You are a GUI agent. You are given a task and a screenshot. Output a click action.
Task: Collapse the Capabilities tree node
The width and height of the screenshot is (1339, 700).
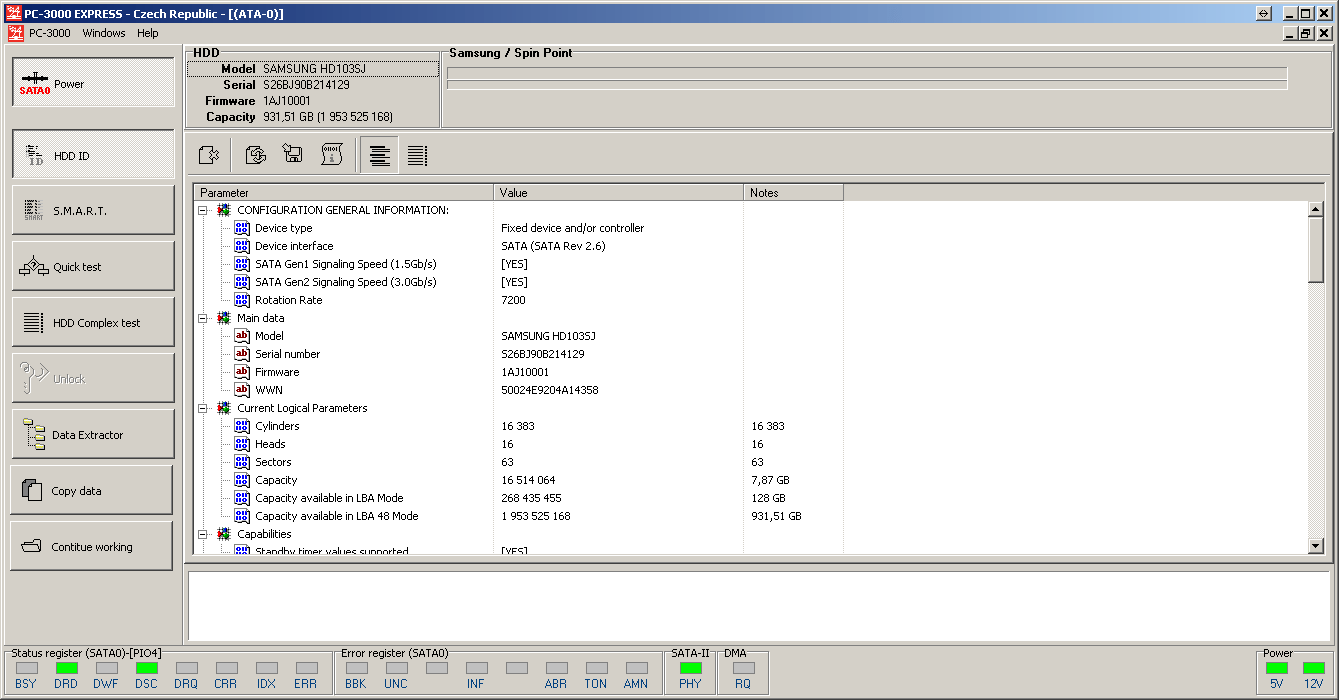(203, 534)
